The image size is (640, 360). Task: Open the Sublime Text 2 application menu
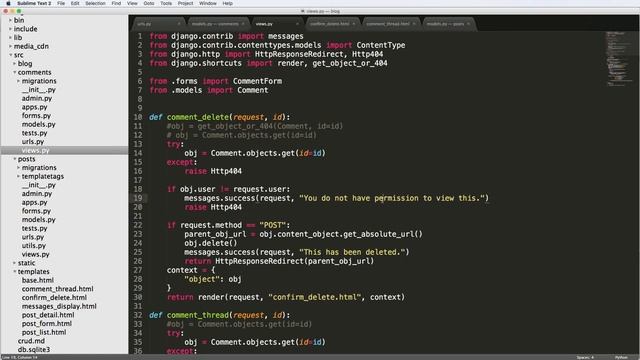34,3
